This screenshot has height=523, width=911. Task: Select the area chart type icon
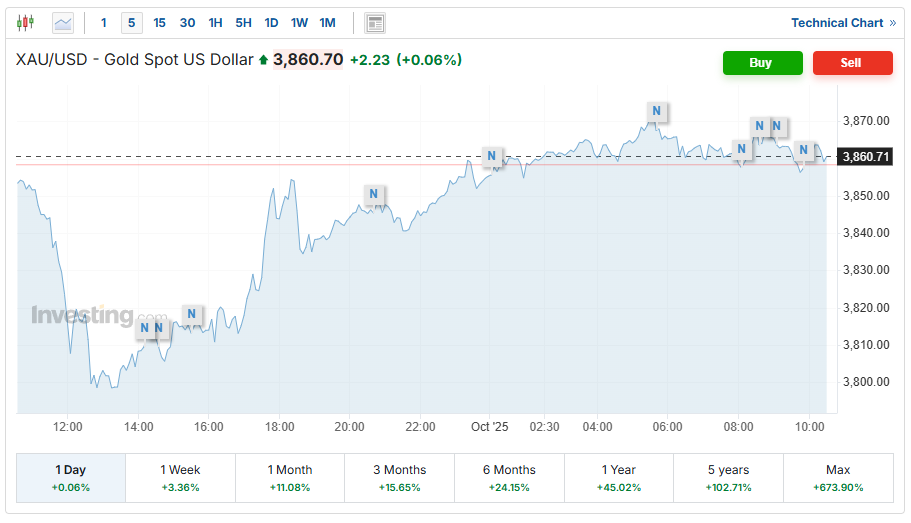coord(63,22)
